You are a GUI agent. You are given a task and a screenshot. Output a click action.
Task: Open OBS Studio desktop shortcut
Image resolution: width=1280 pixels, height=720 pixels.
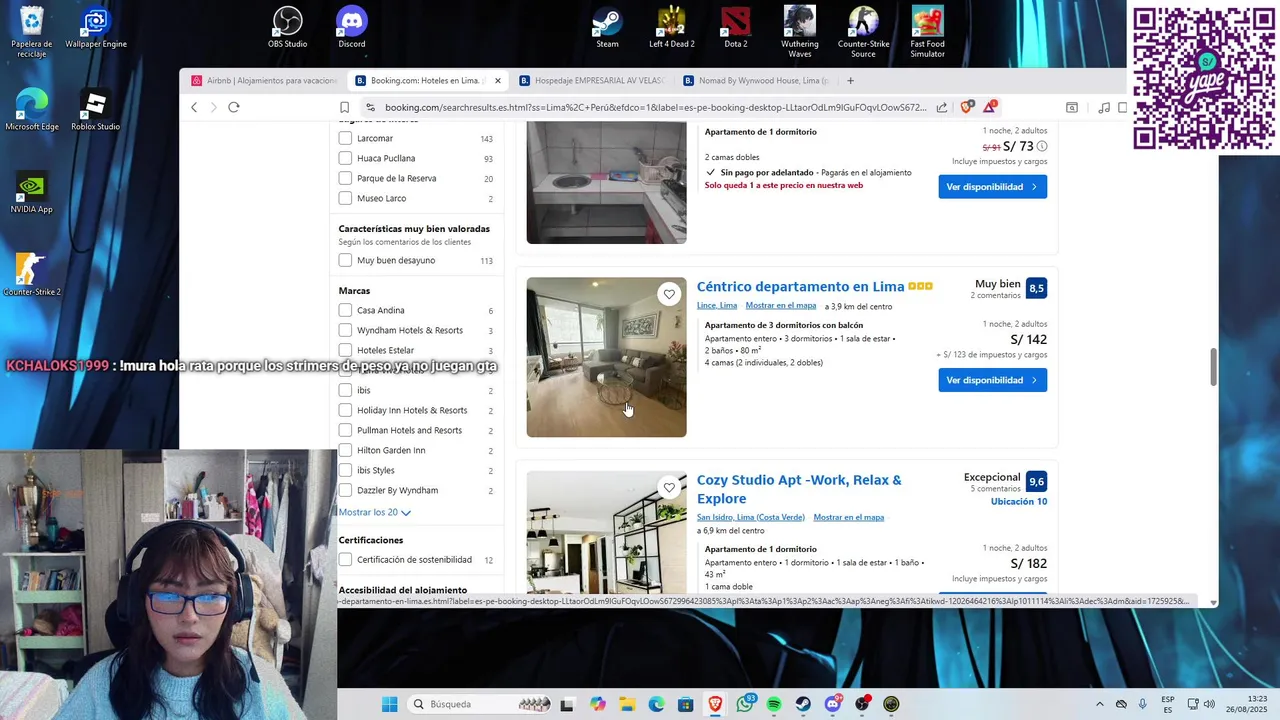287,27
